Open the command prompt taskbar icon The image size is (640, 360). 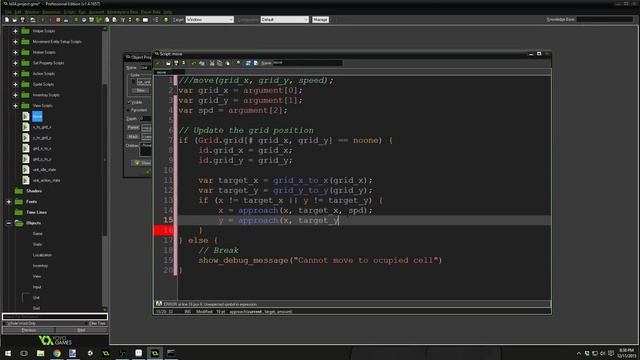tap(171, 353)
